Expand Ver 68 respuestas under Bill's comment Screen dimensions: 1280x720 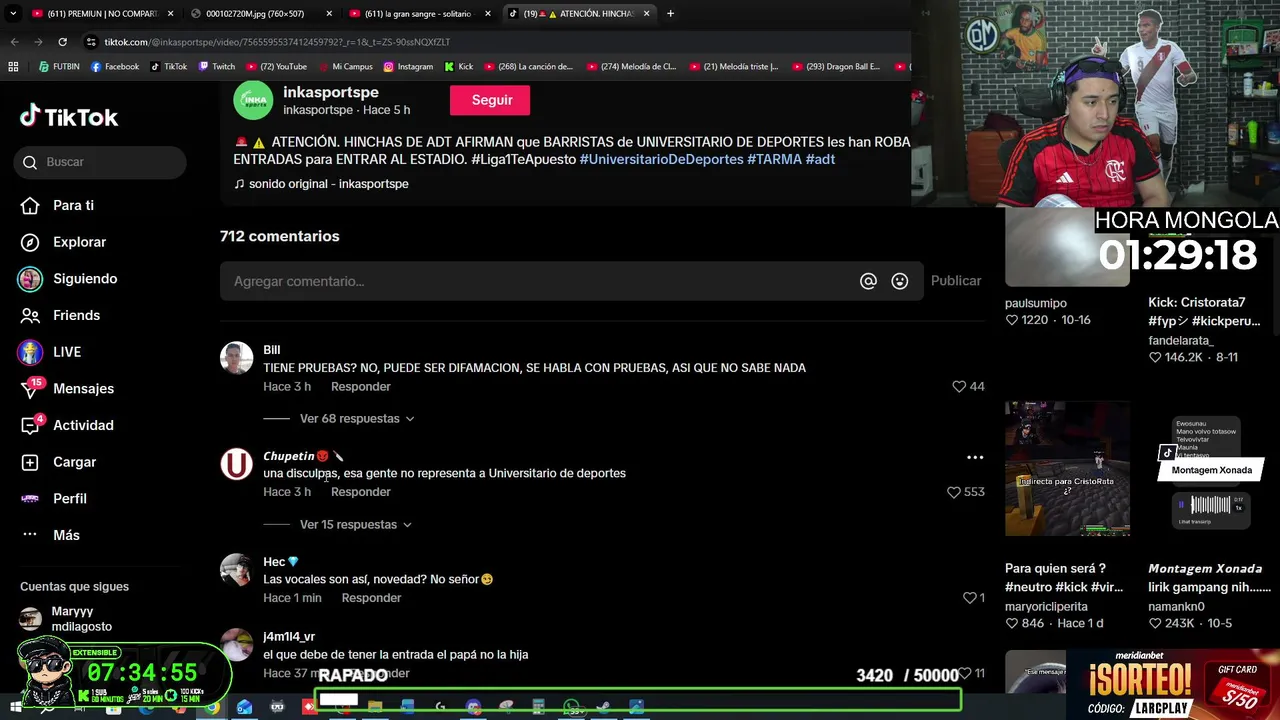(357, 419)
